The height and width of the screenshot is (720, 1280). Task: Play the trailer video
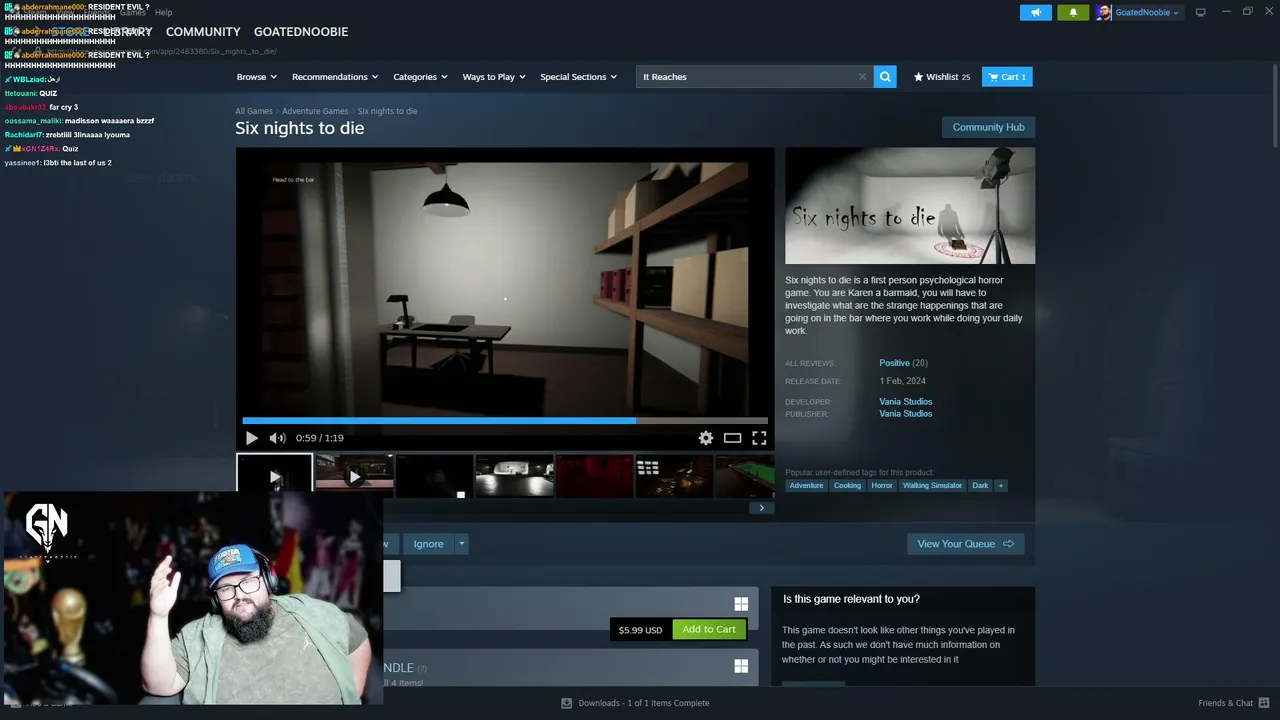pyautogui.click(x=251, y=438)
